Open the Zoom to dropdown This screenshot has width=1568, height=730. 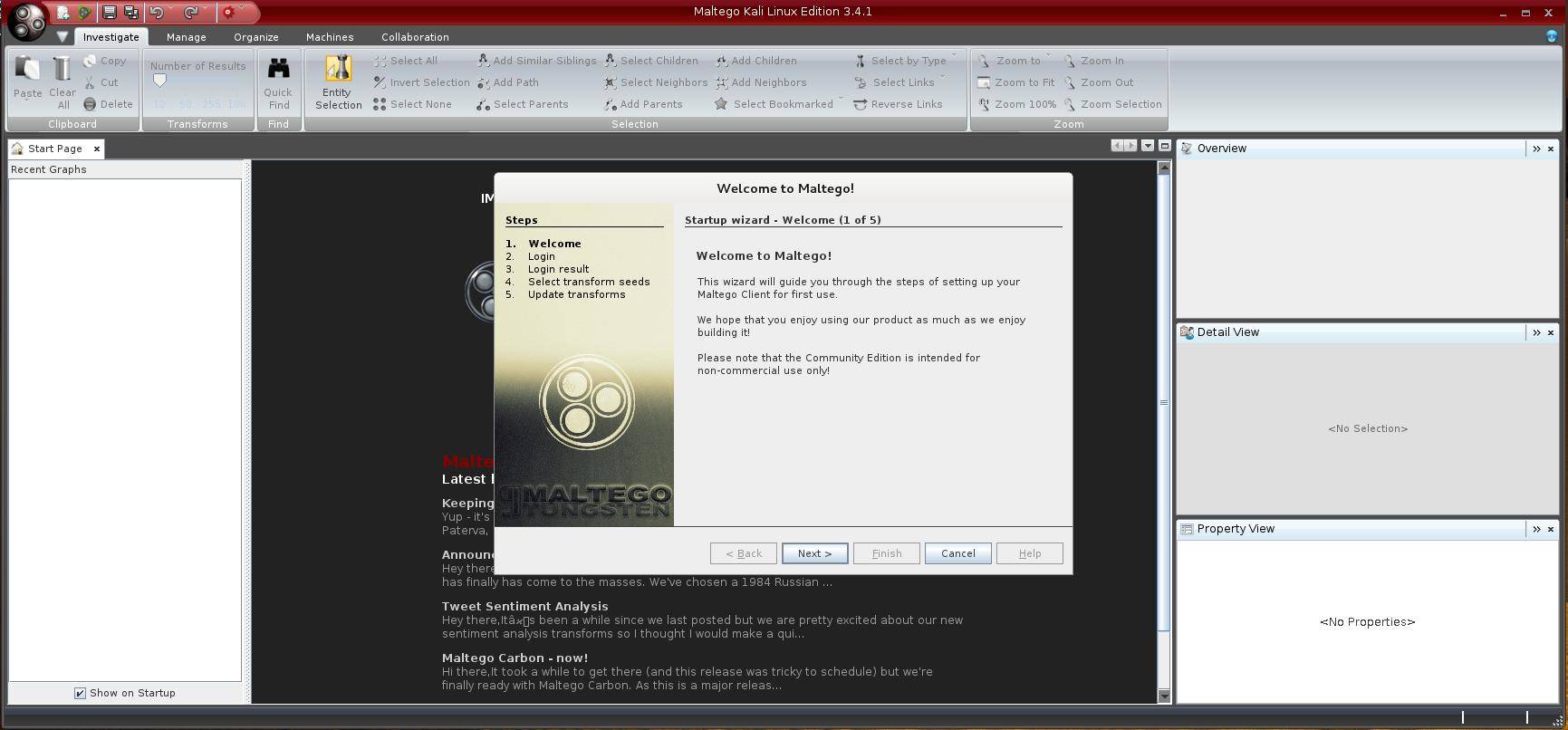point(1048,56)
